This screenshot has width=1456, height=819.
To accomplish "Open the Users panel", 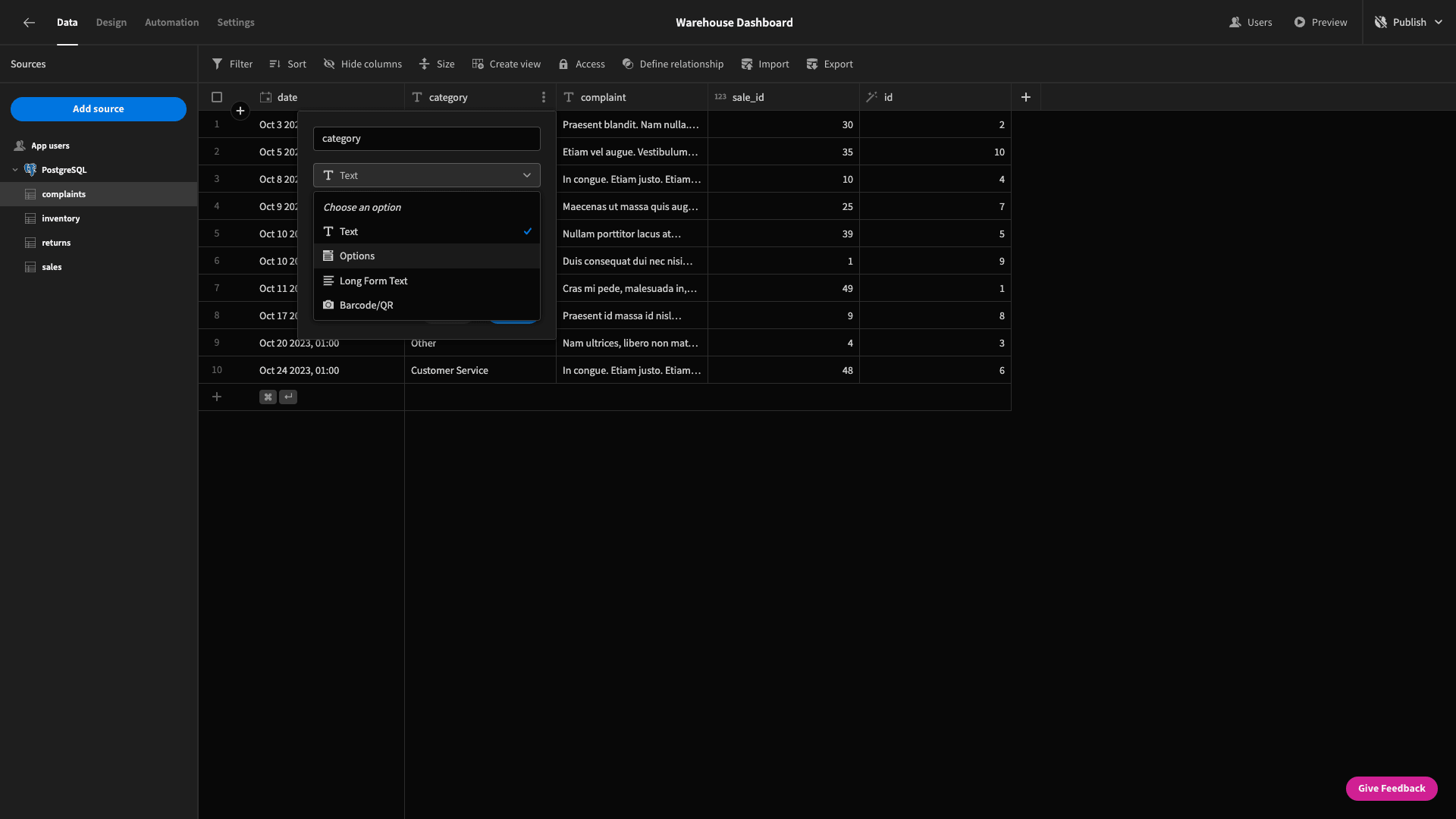I will [x=1250, y=23].
